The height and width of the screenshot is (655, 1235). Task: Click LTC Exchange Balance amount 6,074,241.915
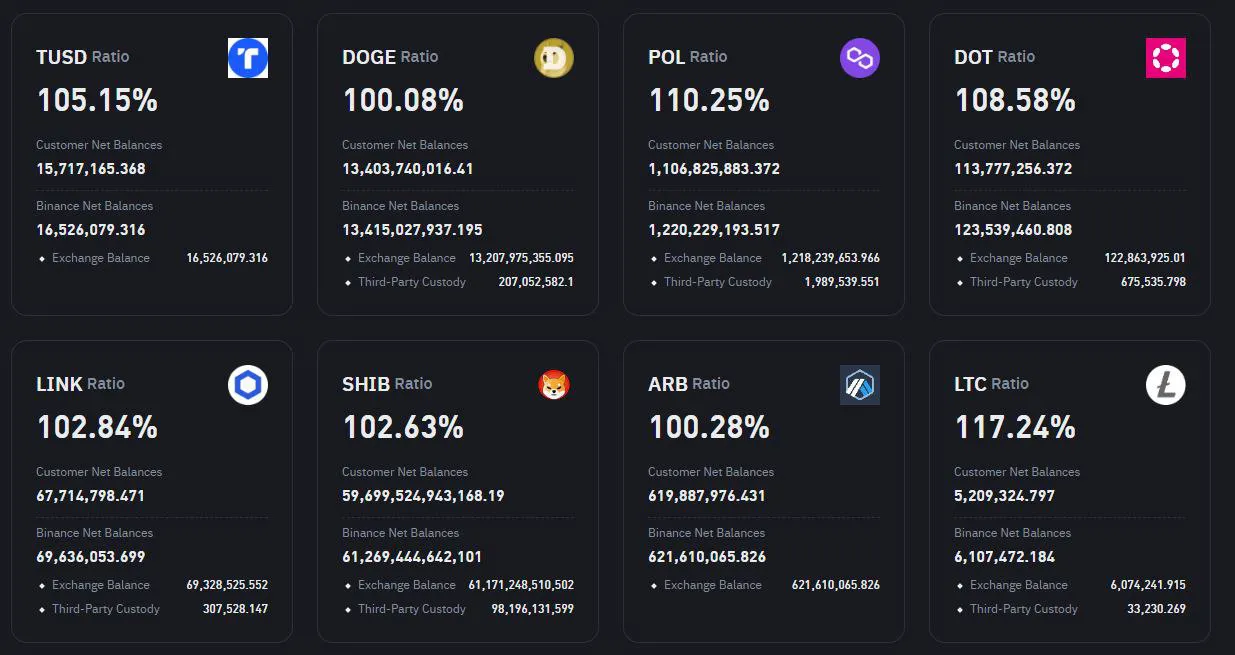[1147, 585]
